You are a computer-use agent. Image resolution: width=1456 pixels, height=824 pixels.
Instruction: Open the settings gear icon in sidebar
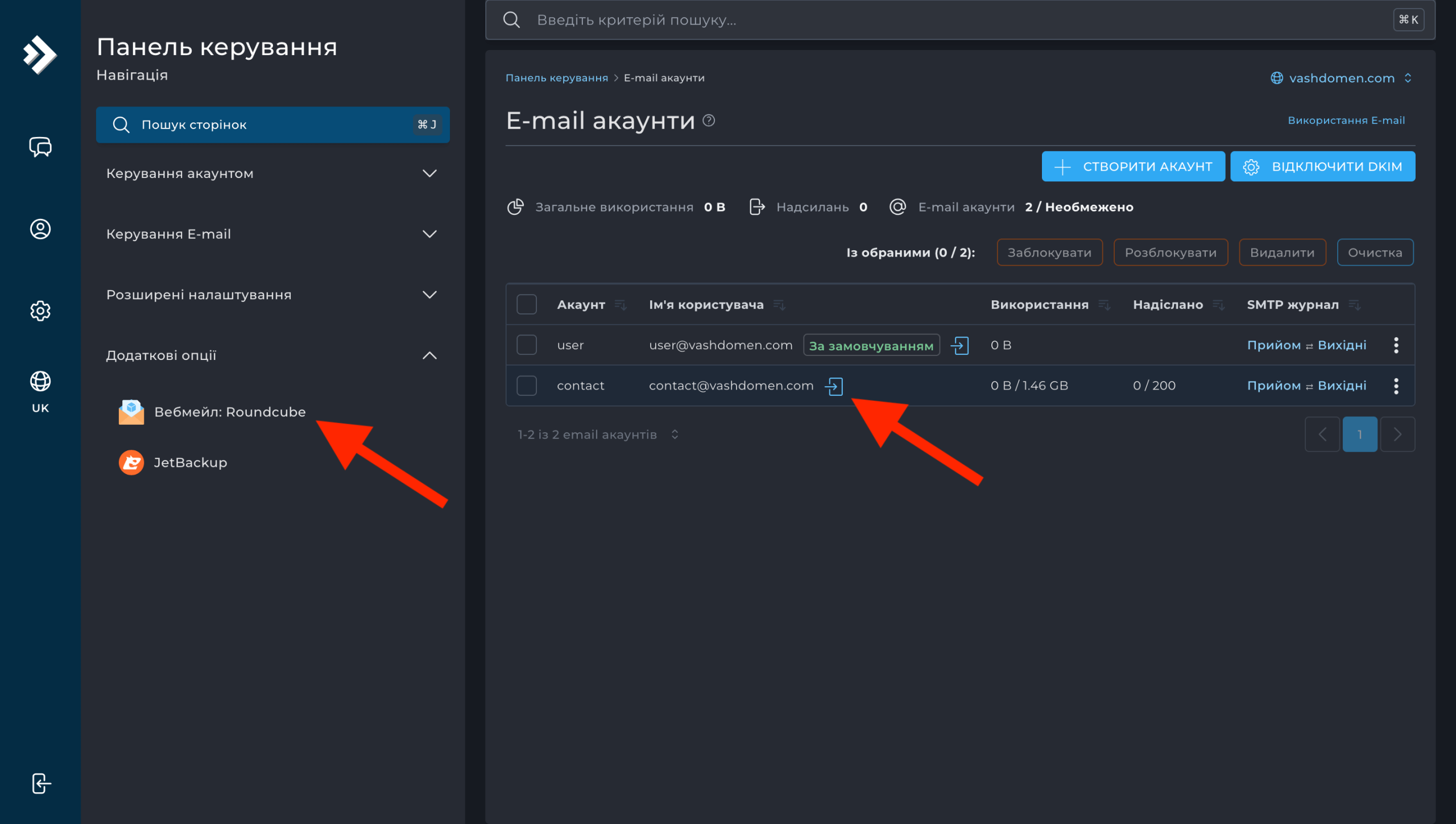(40, 311)
